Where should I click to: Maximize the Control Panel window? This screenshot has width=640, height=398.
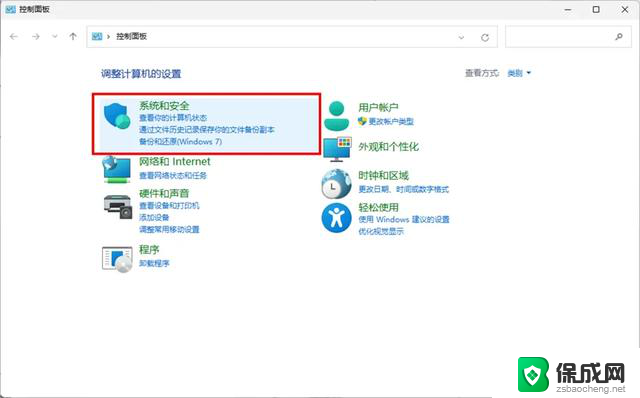tap(596, 9)
